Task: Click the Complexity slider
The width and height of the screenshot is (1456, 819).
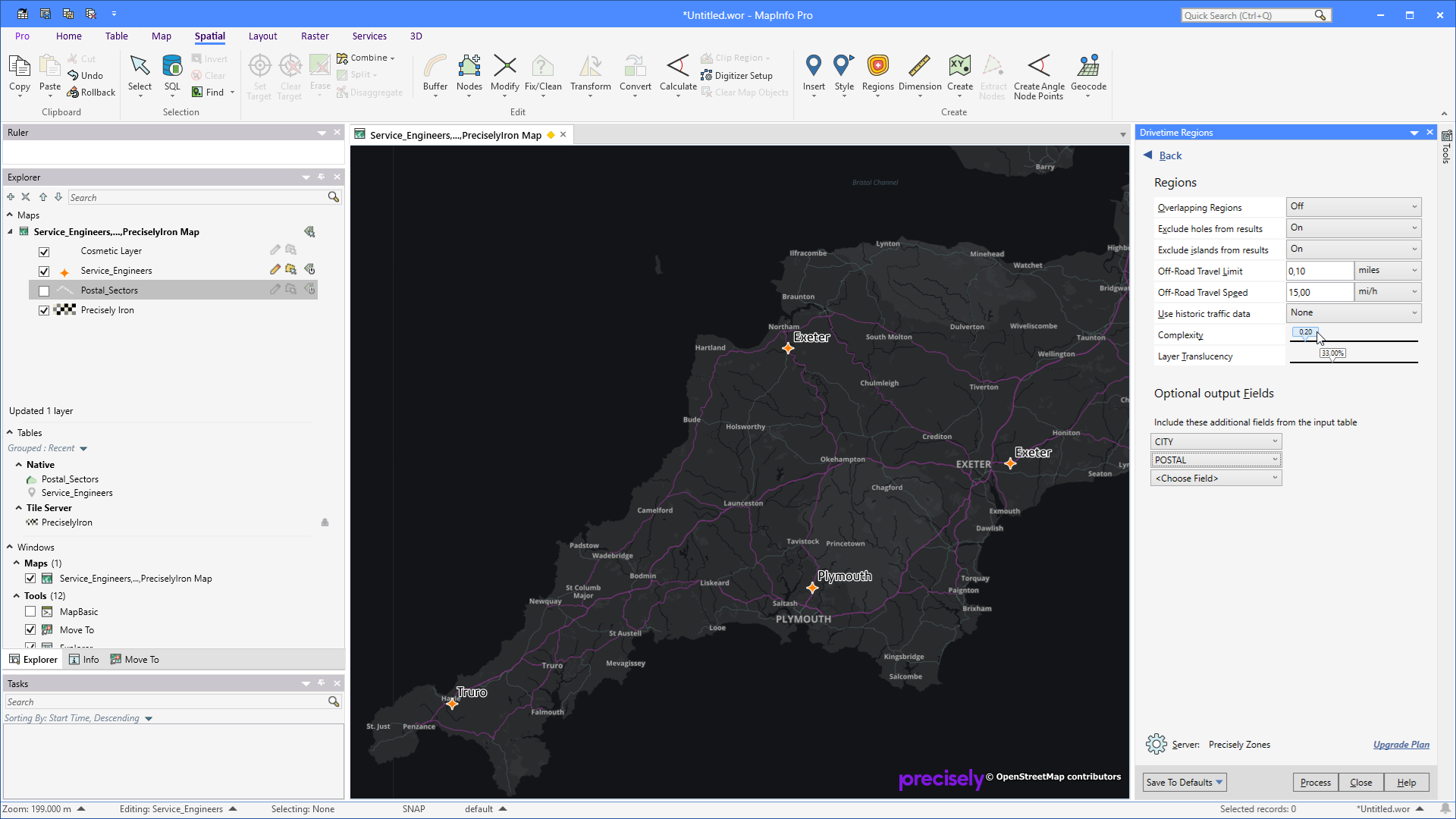Action: click(1354, 335)
